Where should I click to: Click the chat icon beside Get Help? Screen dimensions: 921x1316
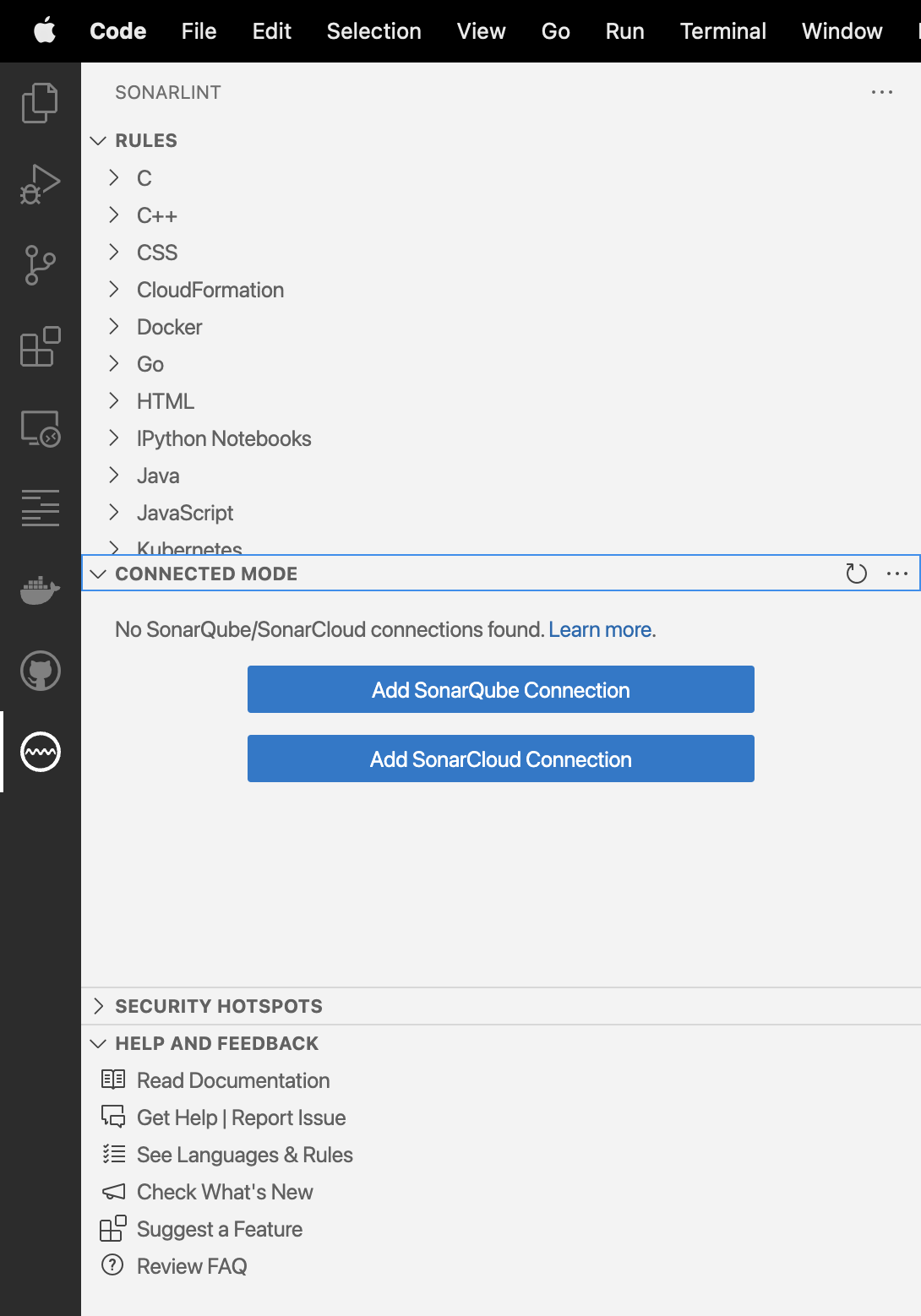click(x=113, y=1117)
